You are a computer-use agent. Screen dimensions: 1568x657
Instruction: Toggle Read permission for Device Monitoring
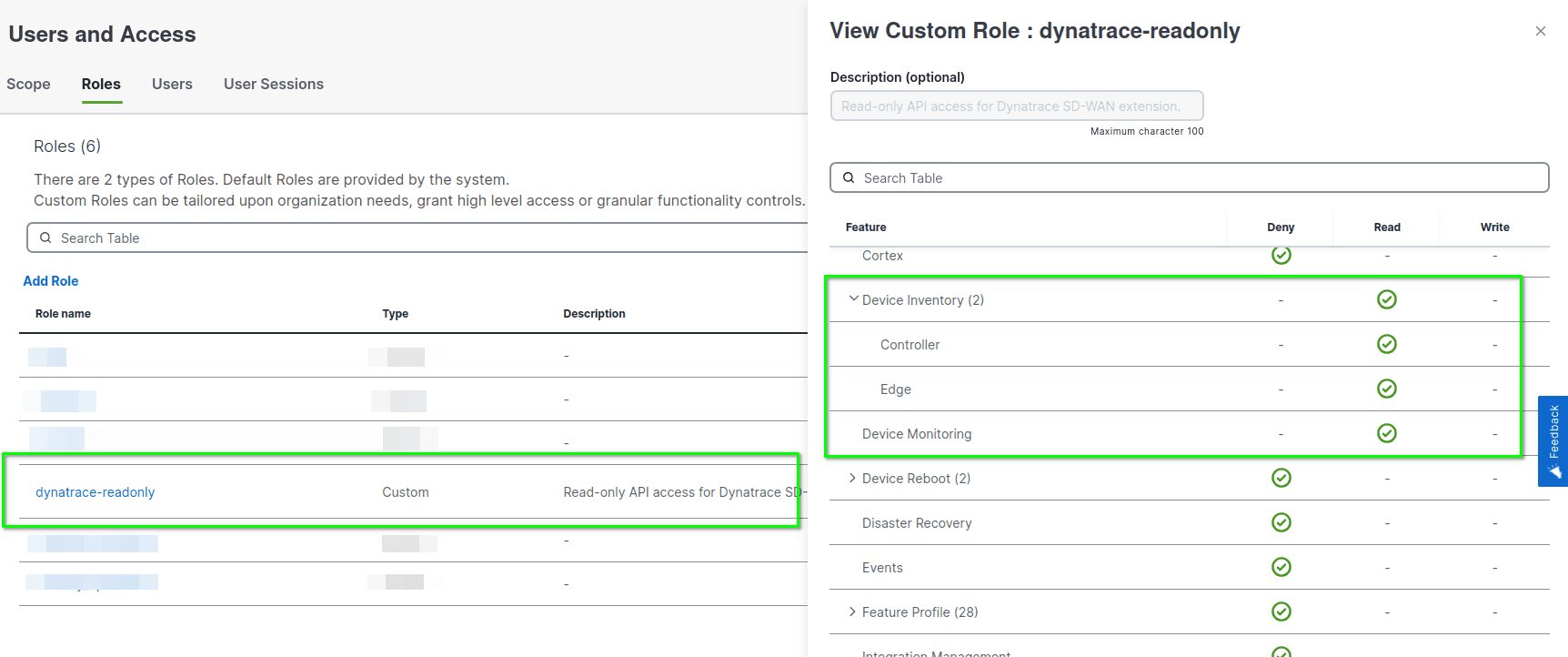pyautogui.click(x=1386, y=433)
